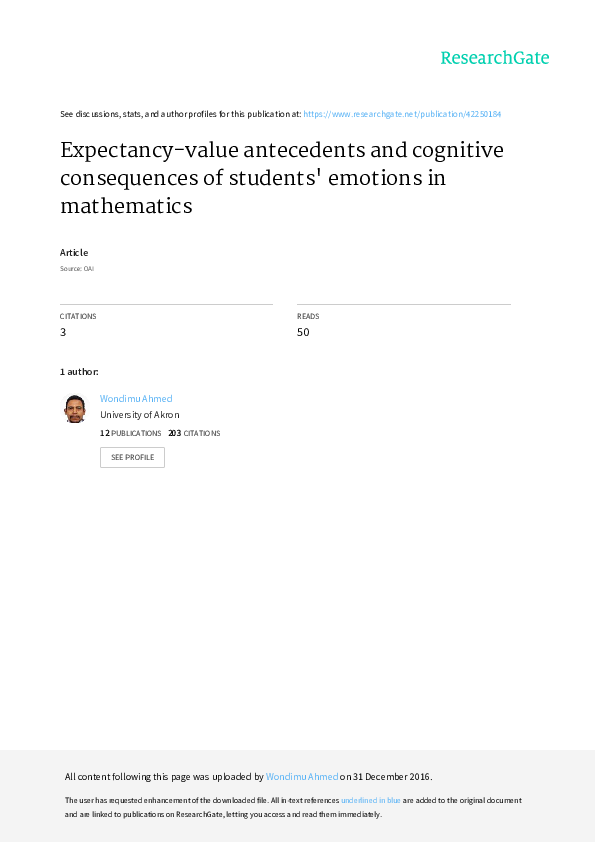The width and height of the screenshot is (595, 842).
Task: Click the '1 author:' heading
Action: 79,372
